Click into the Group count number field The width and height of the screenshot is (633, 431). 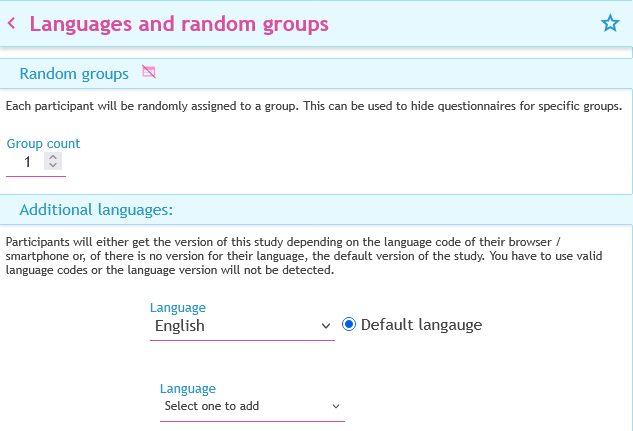pos(28,161)
